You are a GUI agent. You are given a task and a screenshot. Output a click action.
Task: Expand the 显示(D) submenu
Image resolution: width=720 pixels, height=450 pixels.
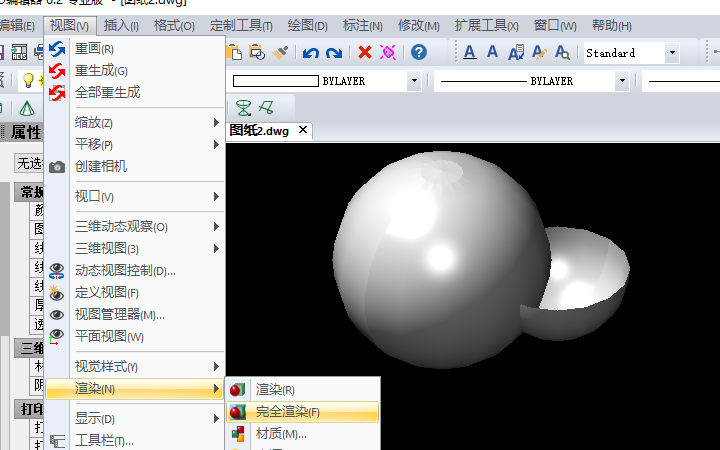coord(135,419)
